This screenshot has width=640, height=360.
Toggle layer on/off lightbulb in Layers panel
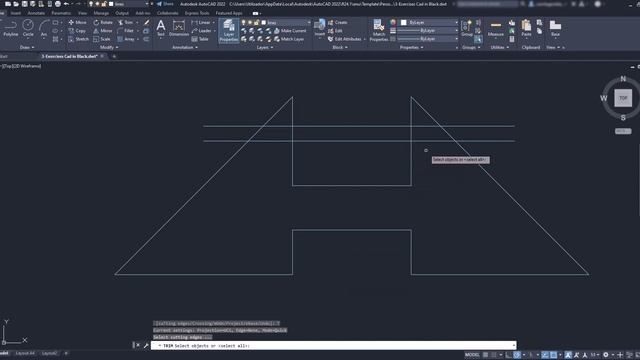[244, 22]
